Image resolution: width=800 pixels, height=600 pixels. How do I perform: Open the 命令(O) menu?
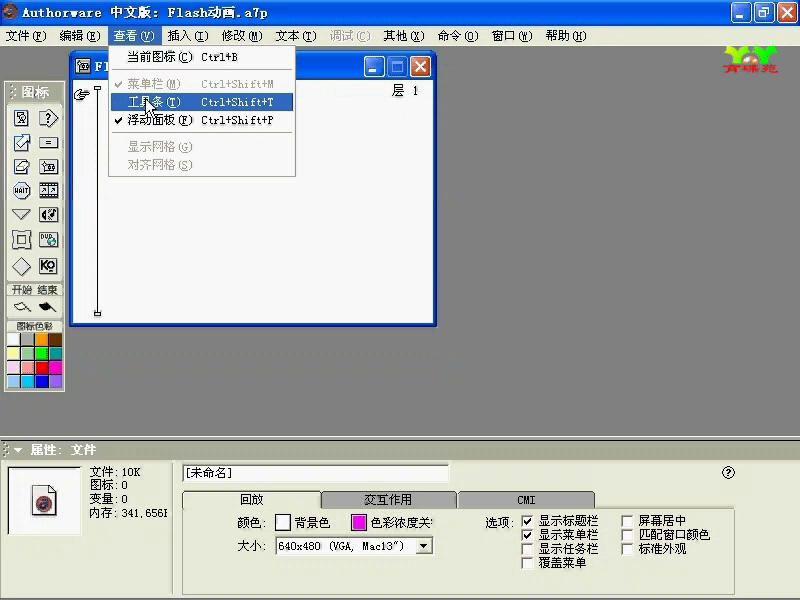tap(458, 36)
